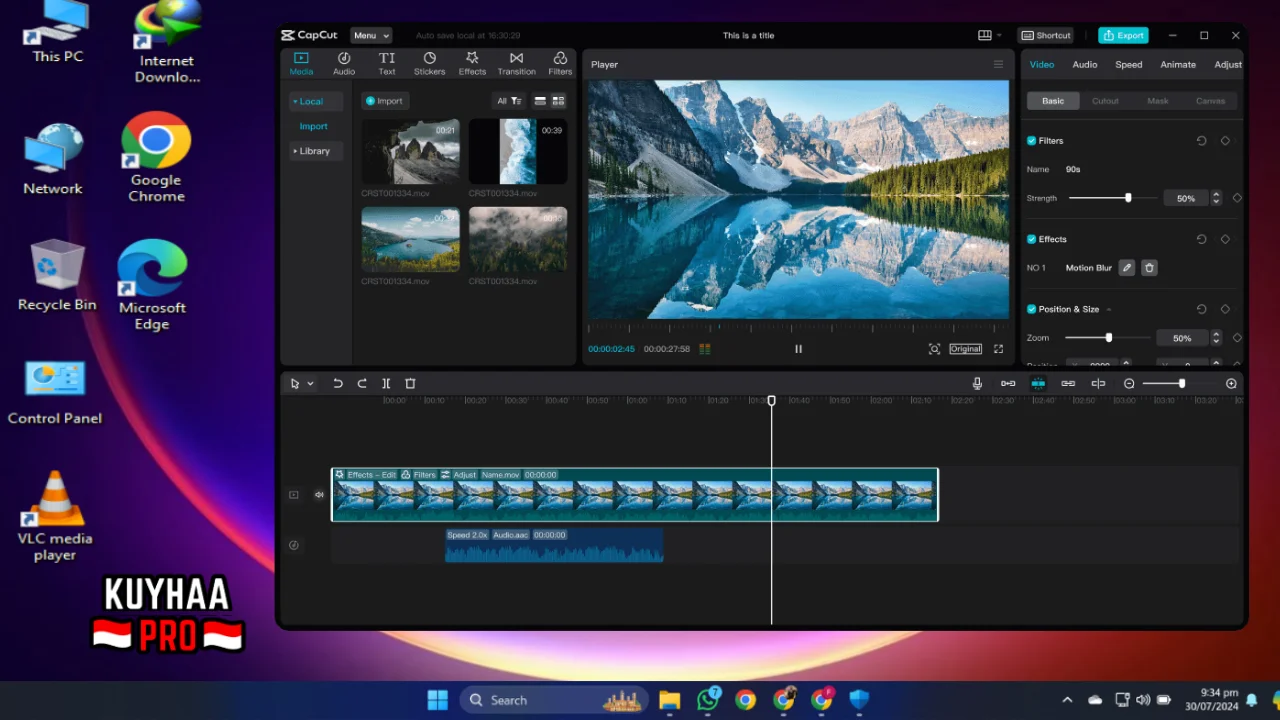Open the All media filter dropdown
This screenshot has height=720, width=1280.
509,101
